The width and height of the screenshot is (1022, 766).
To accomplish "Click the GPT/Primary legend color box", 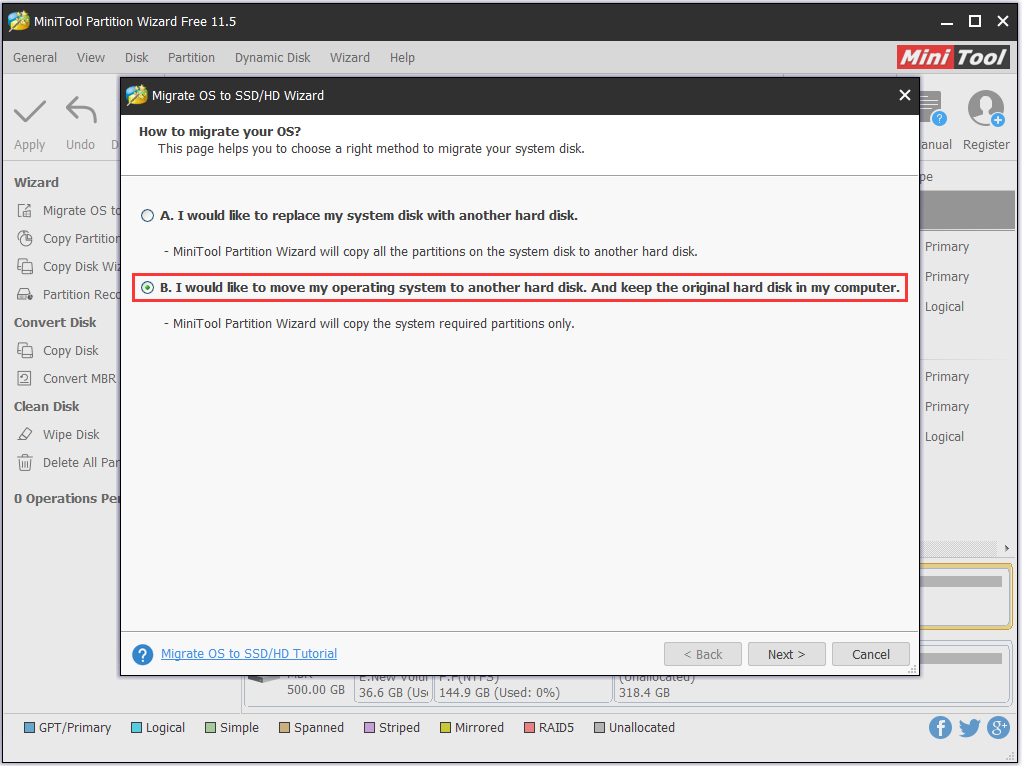I will (x=29, y=728).
